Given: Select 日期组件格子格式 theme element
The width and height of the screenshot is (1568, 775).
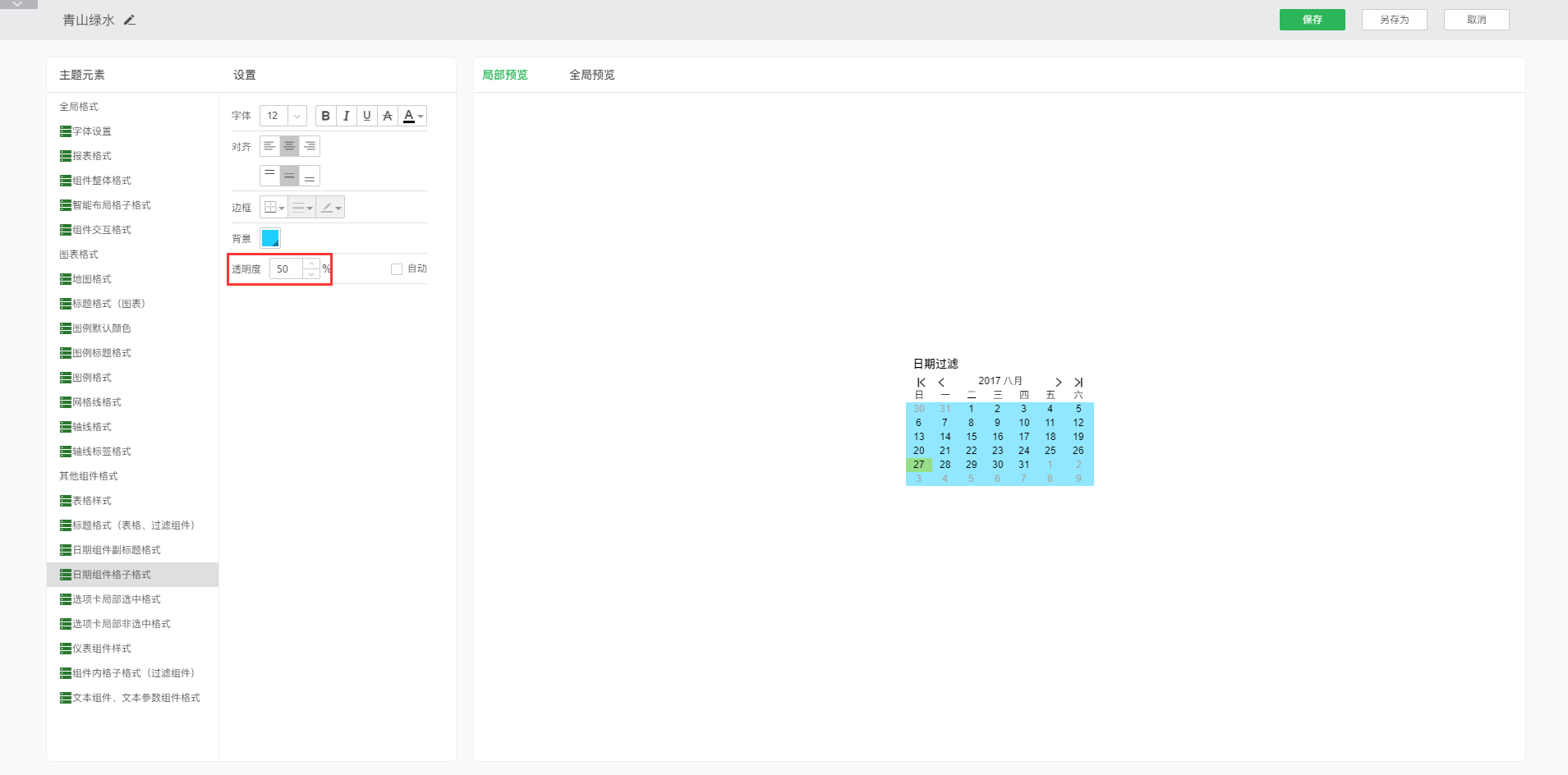Looking at the screenshot, I should 133,575.
